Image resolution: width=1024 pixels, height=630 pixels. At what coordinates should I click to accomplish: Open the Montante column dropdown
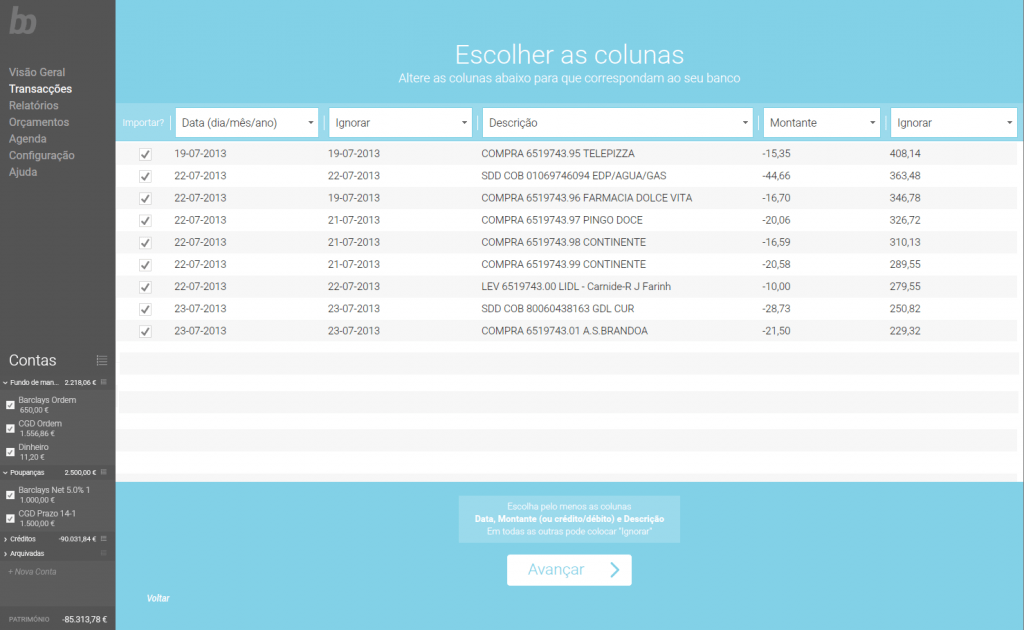[x=821, y=123]
